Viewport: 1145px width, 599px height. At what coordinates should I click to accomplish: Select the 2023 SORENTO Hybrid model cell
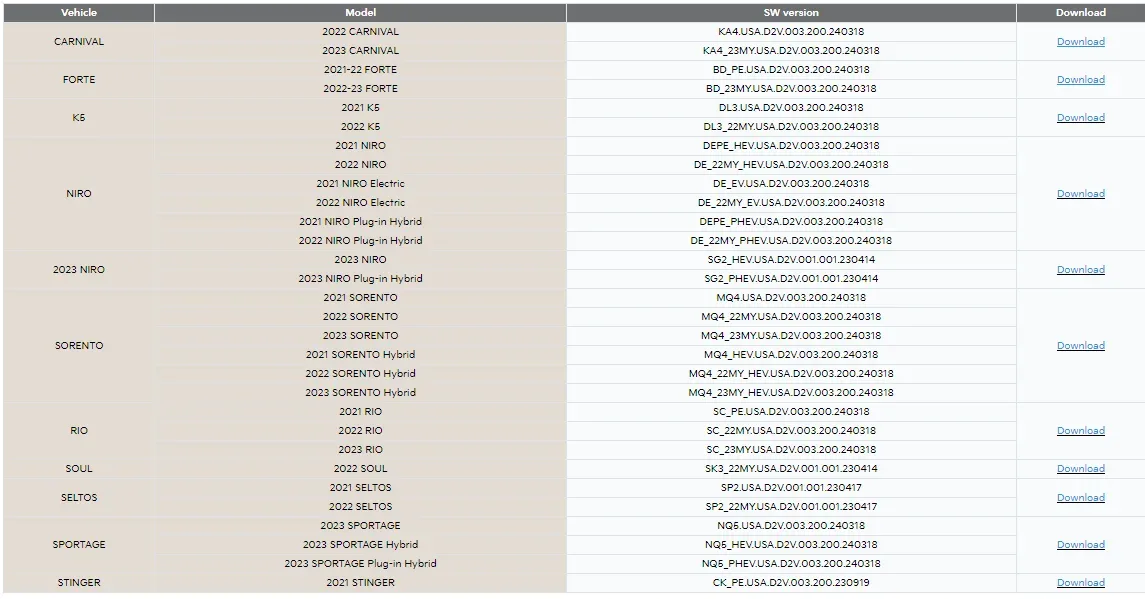point(361,393)
